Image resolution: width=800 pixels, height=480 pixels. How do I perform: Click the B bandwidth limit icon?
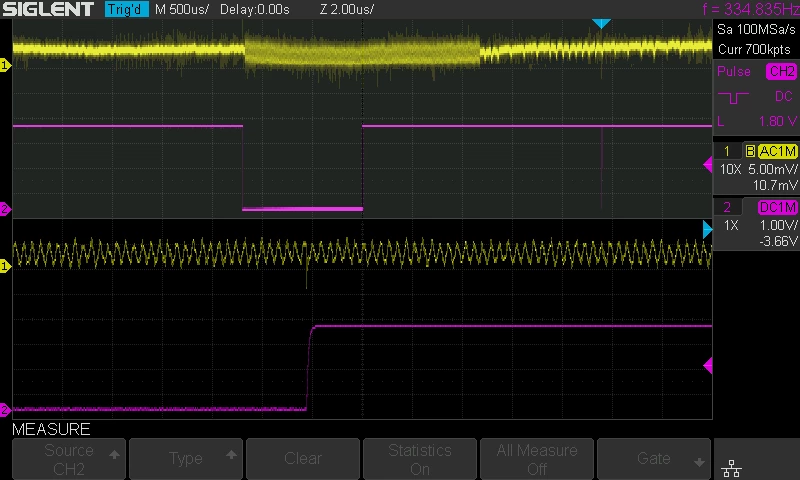click(750, 151)
